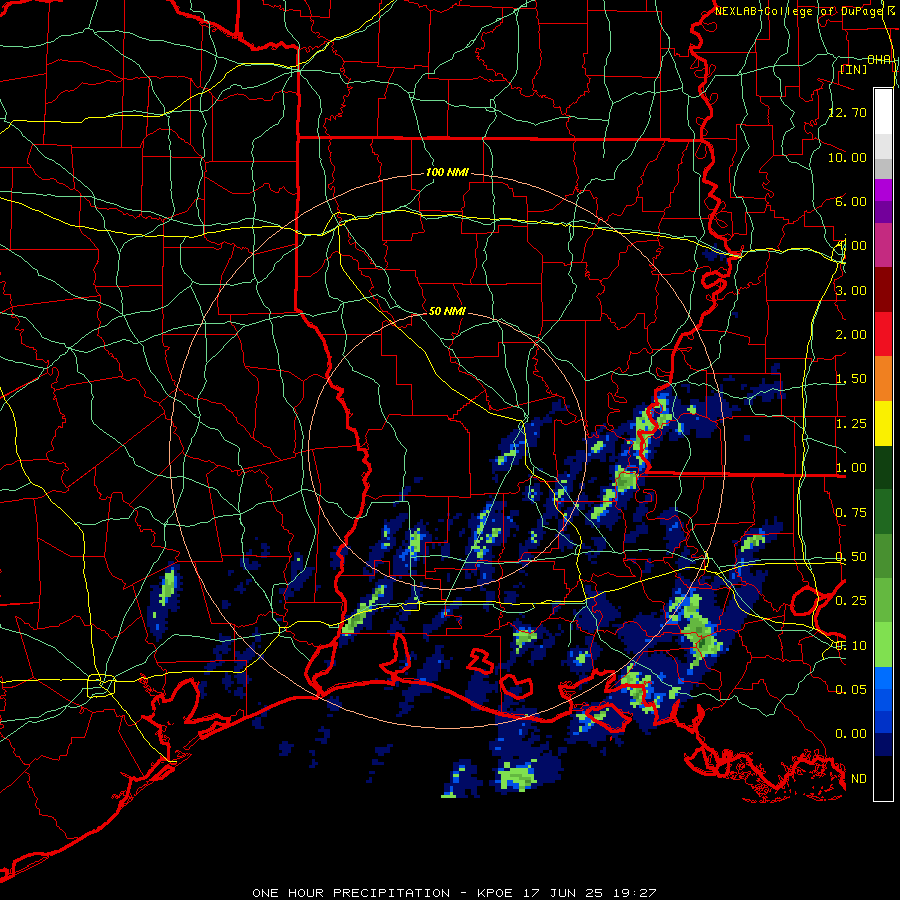The width and height of the screenshot is (900, 900).
Task: Click the 1.25 legend value
Action: pyautogui.click(x=851, y=424)
